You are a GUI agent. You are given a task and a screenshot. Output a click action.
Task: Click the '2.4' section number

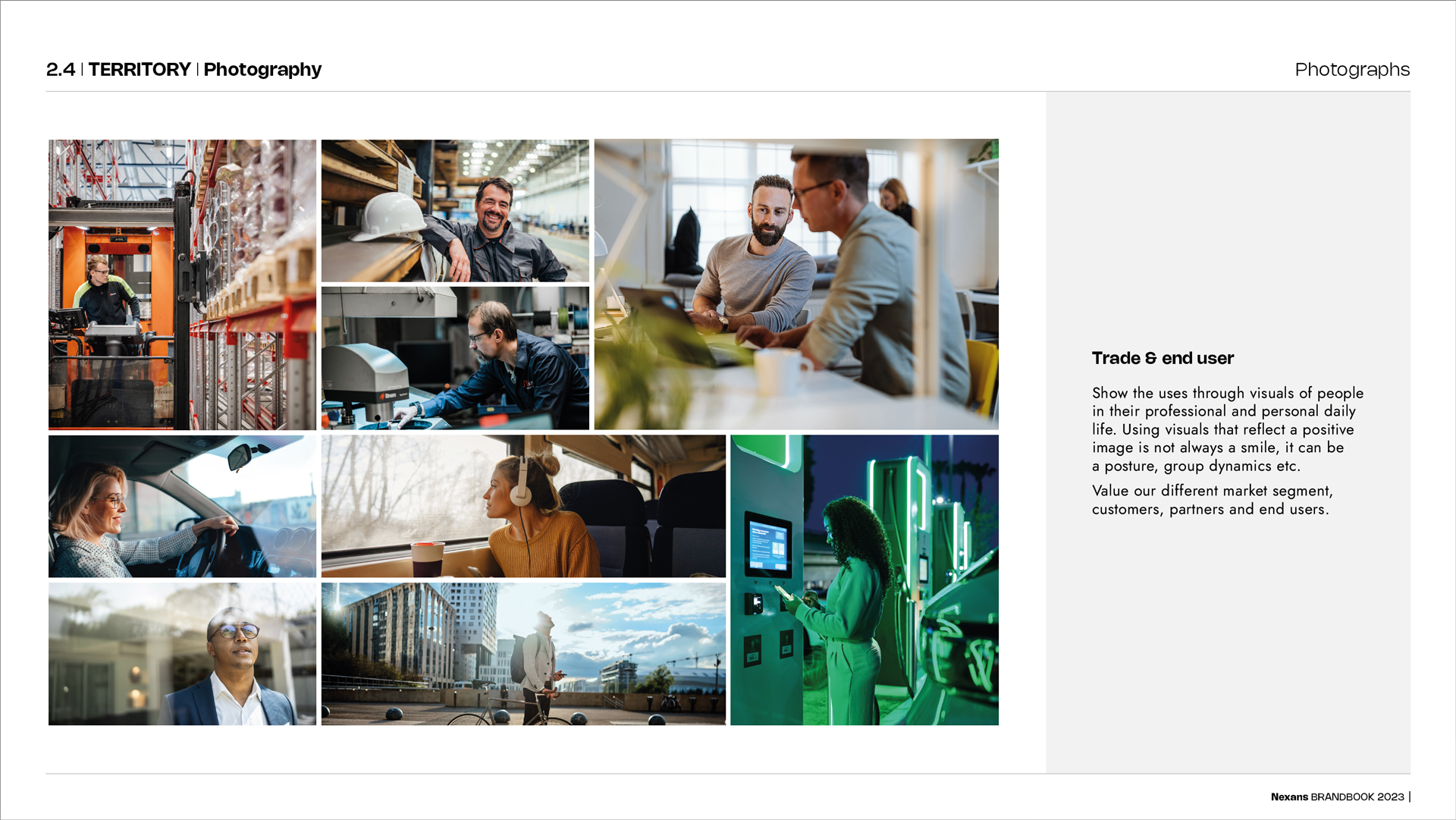point(61,70)
